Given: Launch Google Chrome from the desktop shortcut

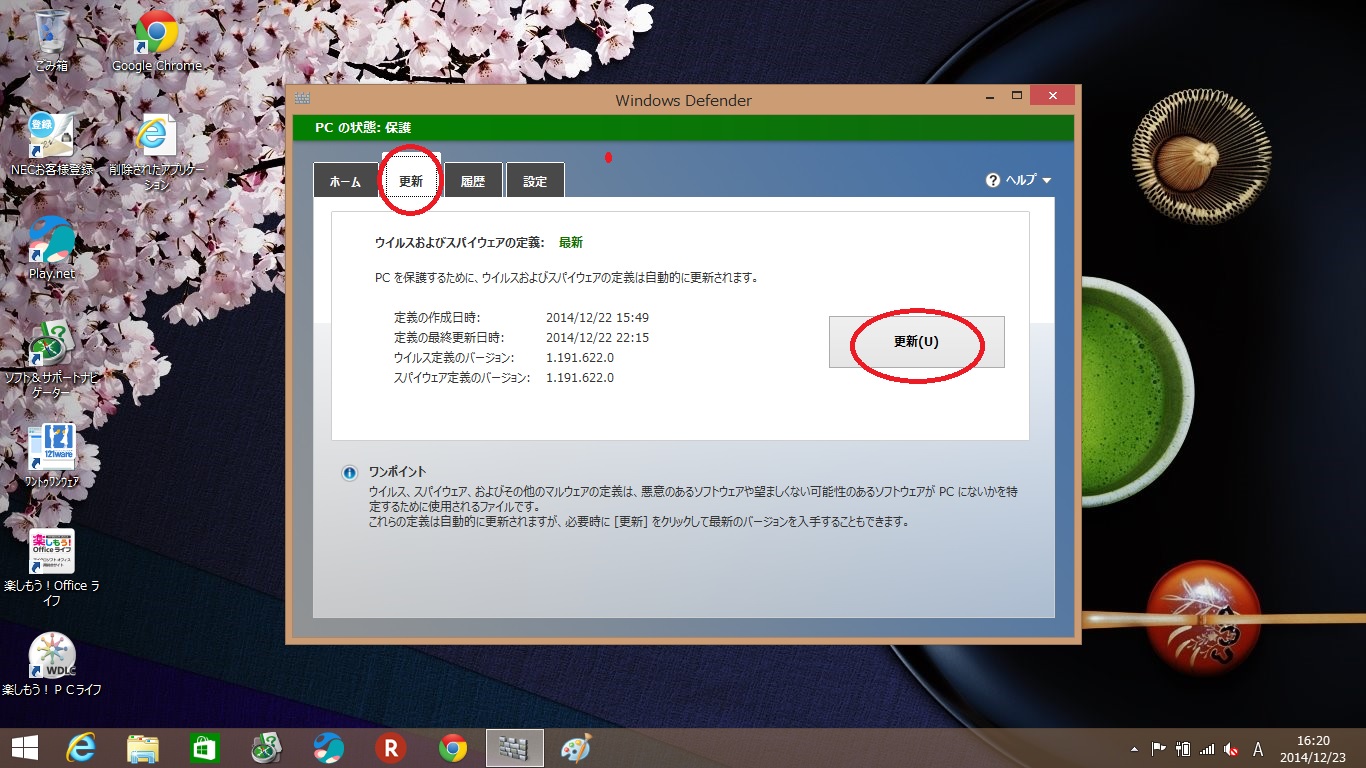Looking at the screenshot, I should 156,40.
